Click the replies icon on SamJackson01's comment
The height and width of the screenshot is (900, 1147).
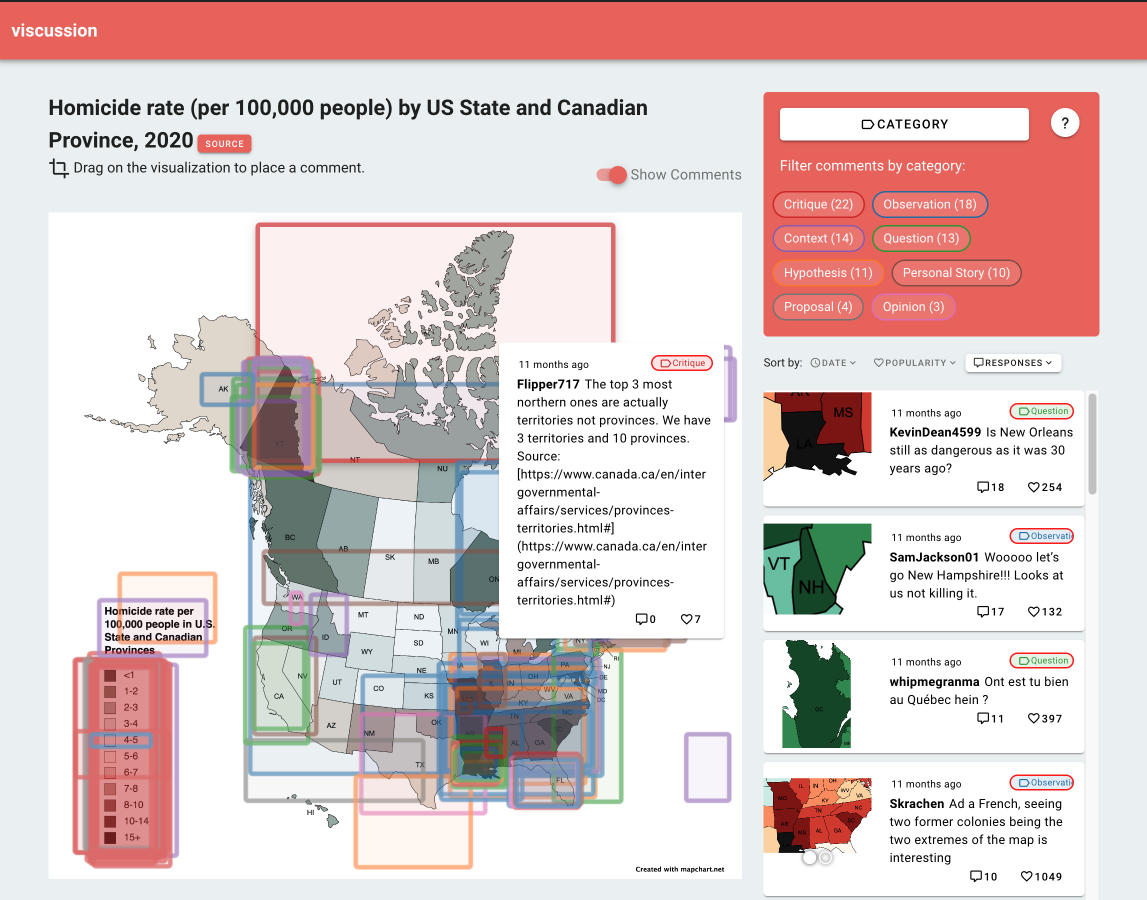(x=983, y=612)
